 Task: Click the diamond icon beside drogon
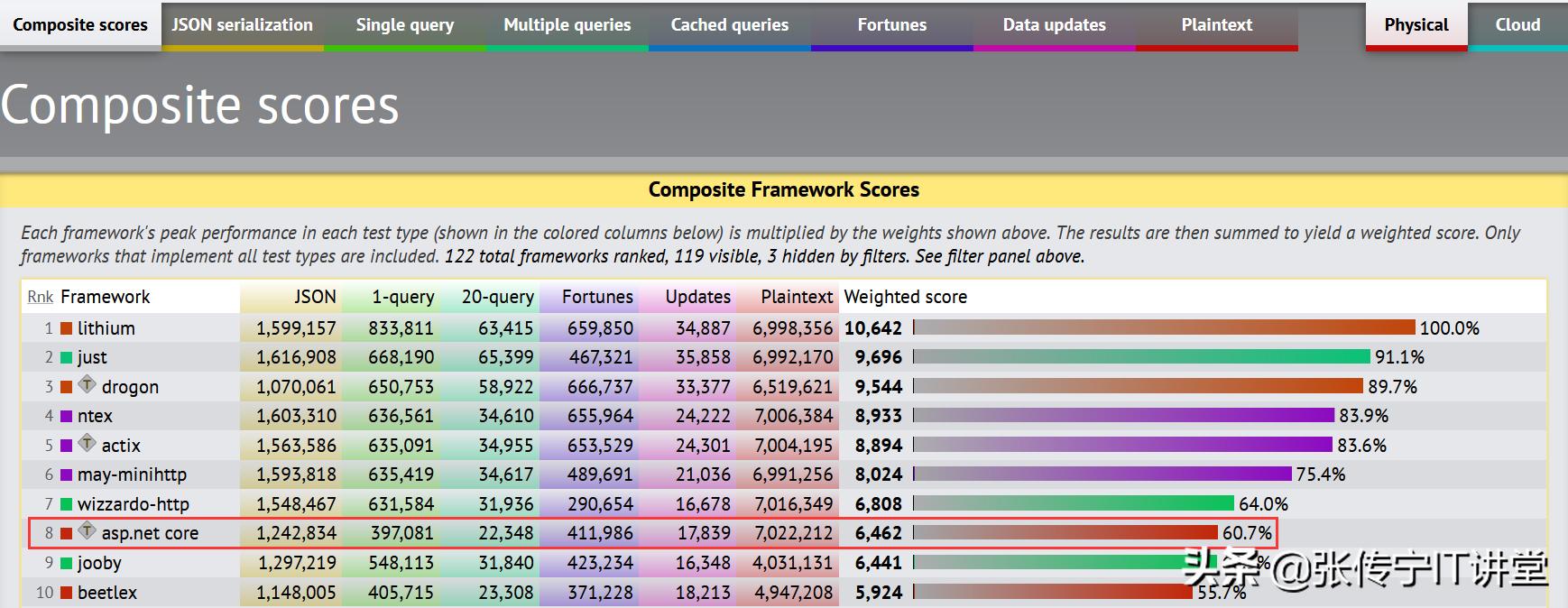tap(87, 384)
